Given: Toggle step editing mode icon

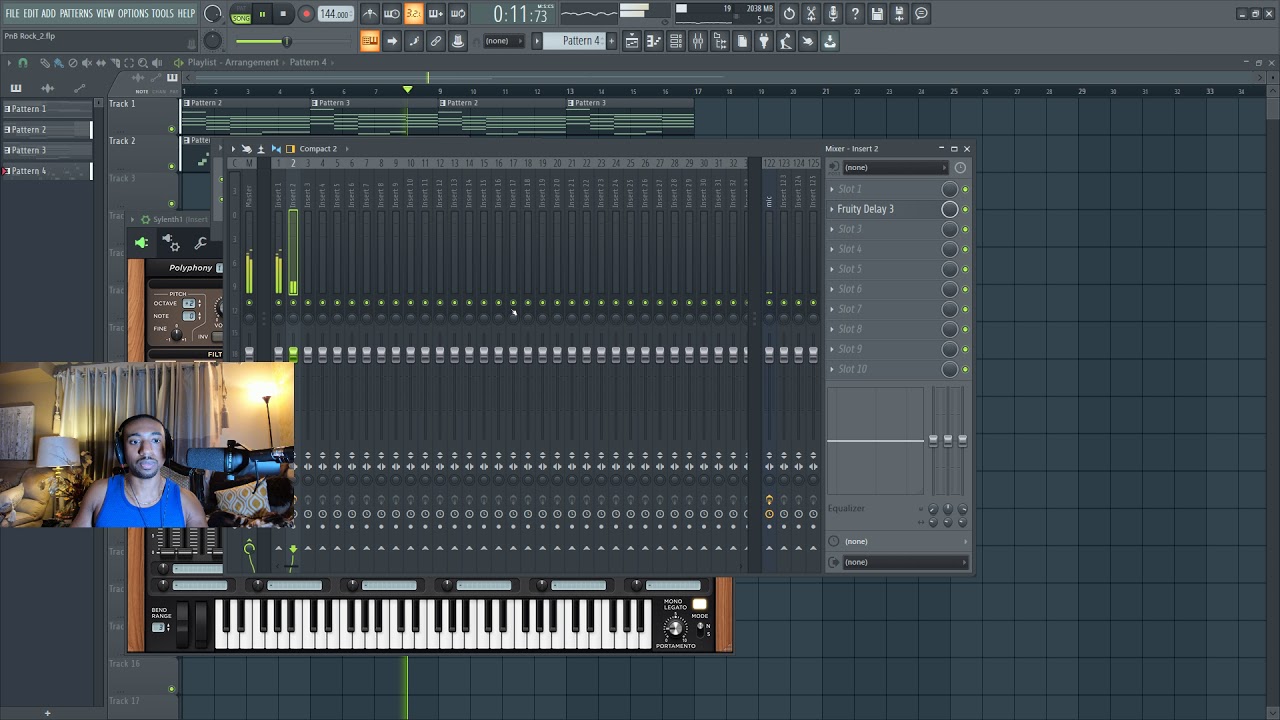Looking at the screenshot, I should pyautogui.click(x=414, y=41).
